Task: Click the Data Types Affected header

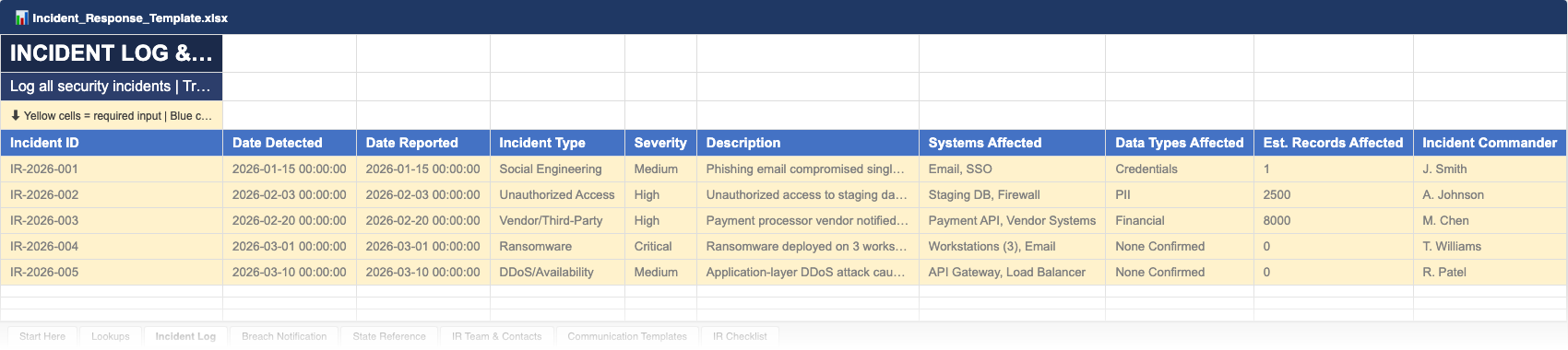Action: click(x=1180, y=143)
